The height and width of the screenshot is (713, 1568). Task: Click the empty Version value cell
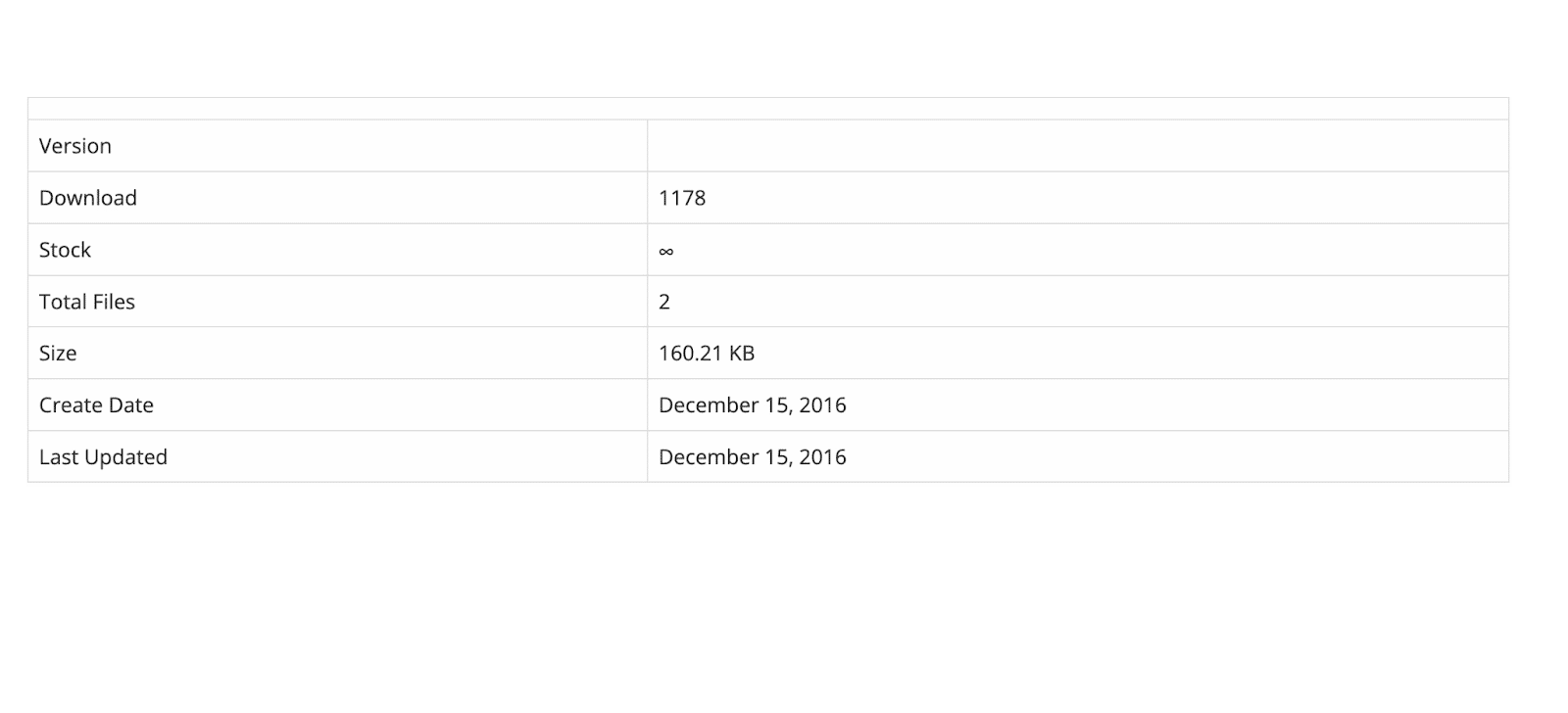click(1078, 146)
